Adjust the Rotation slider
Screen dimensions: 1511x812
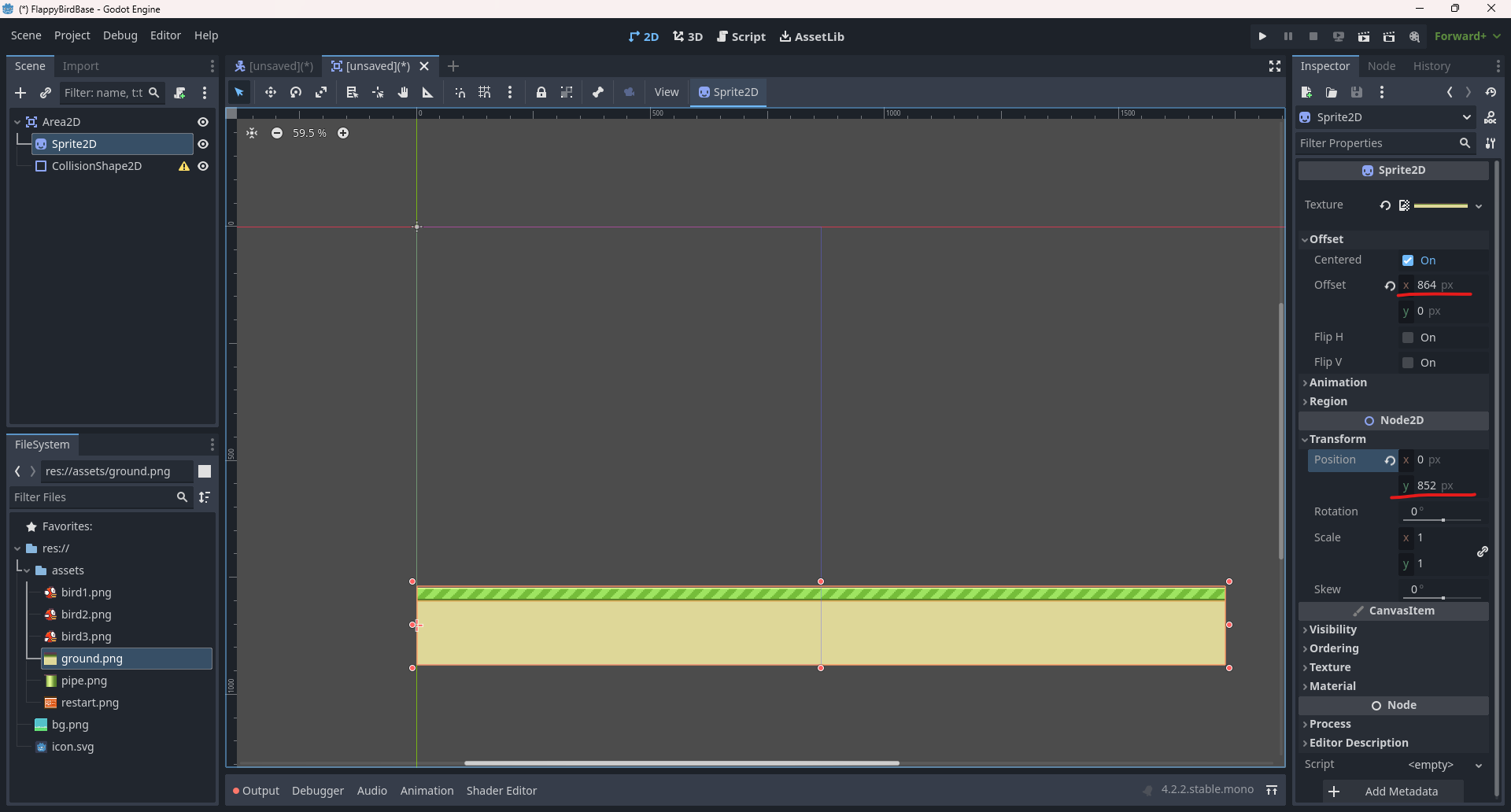[x=1443, y=520]
